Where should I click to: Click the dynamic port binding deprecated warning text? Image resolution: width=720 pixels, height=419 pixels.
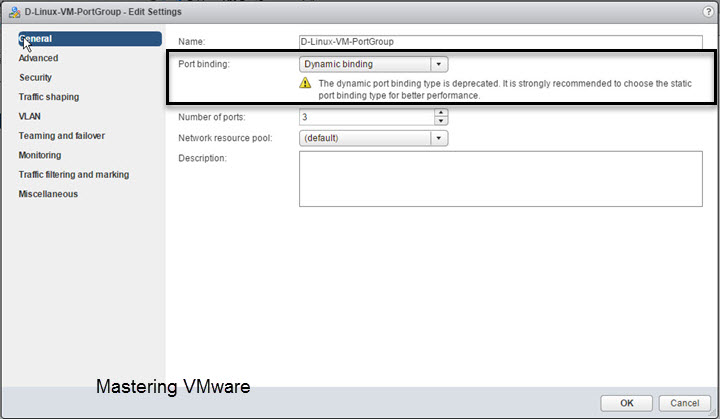pyautogui.click(x=505, y=90)
